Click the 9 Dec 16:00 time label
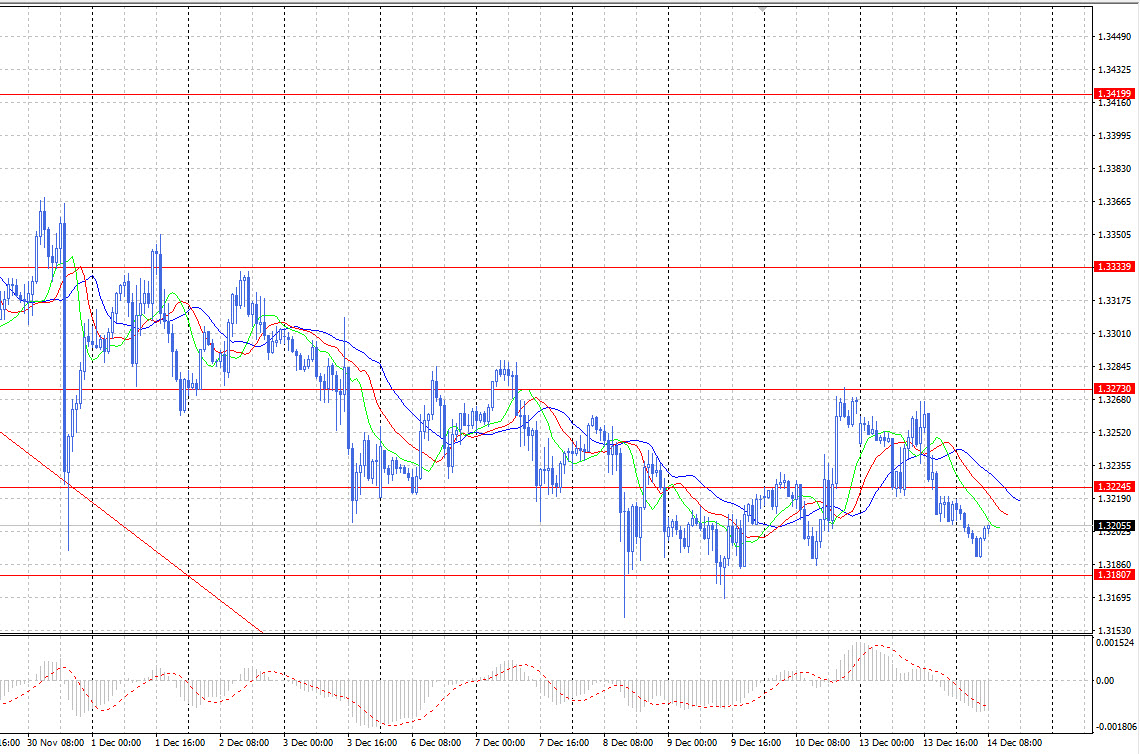Screen dimensions: 1140x754 (756, 743)
